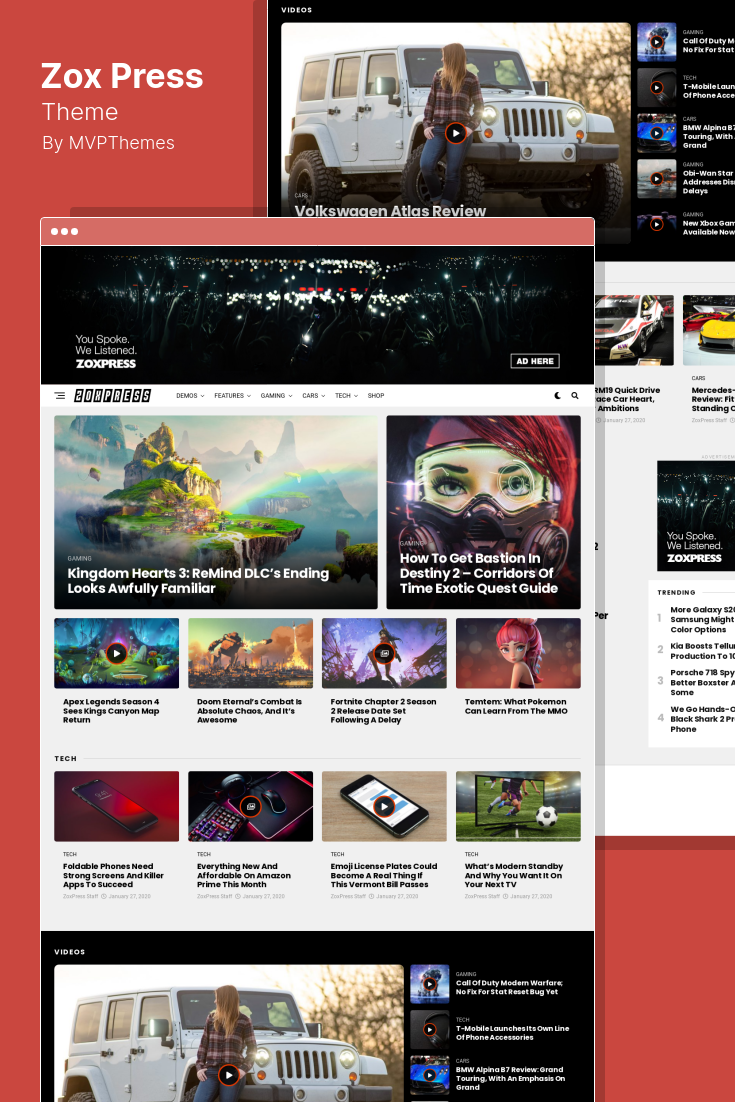735x1102 pixels.
Task: Play the Volkswagen Atlas Review video at top
Action: pos(456,133)
